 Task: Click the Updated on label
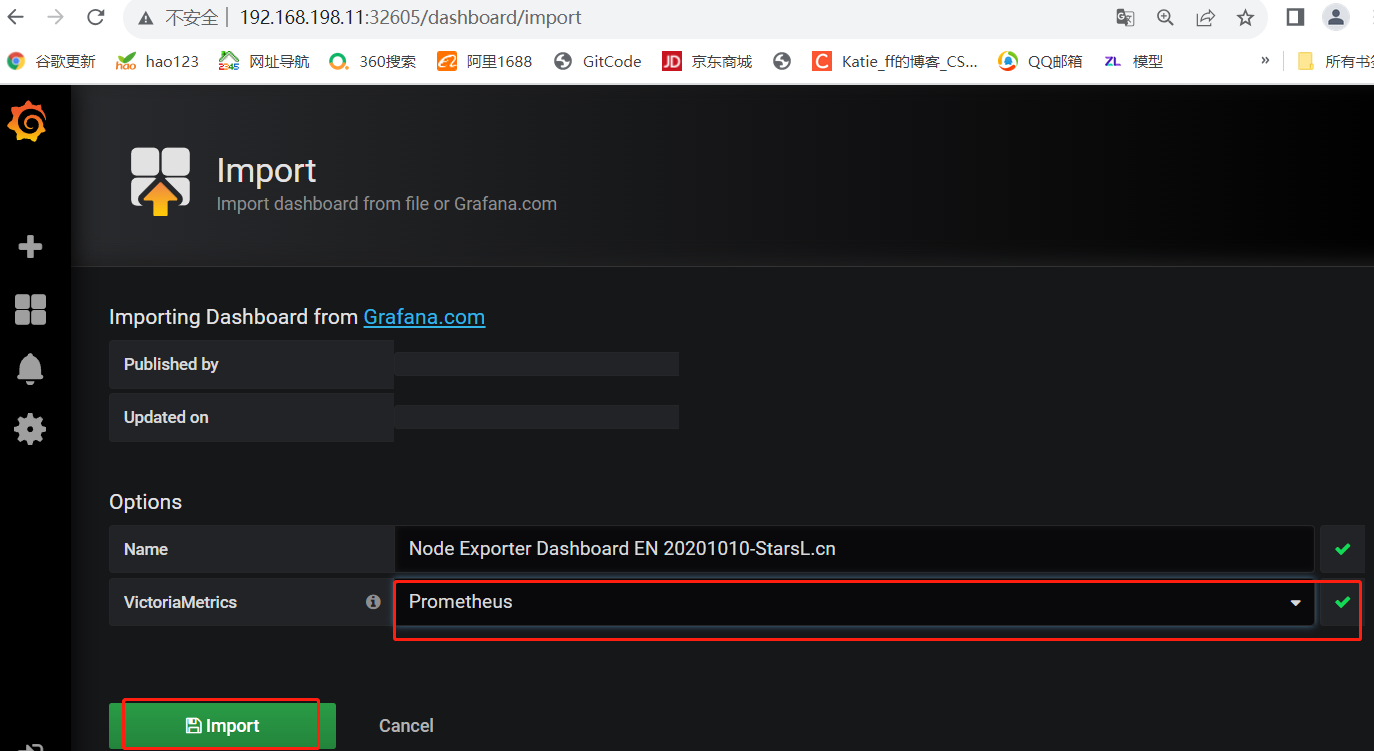click(166, 417)
